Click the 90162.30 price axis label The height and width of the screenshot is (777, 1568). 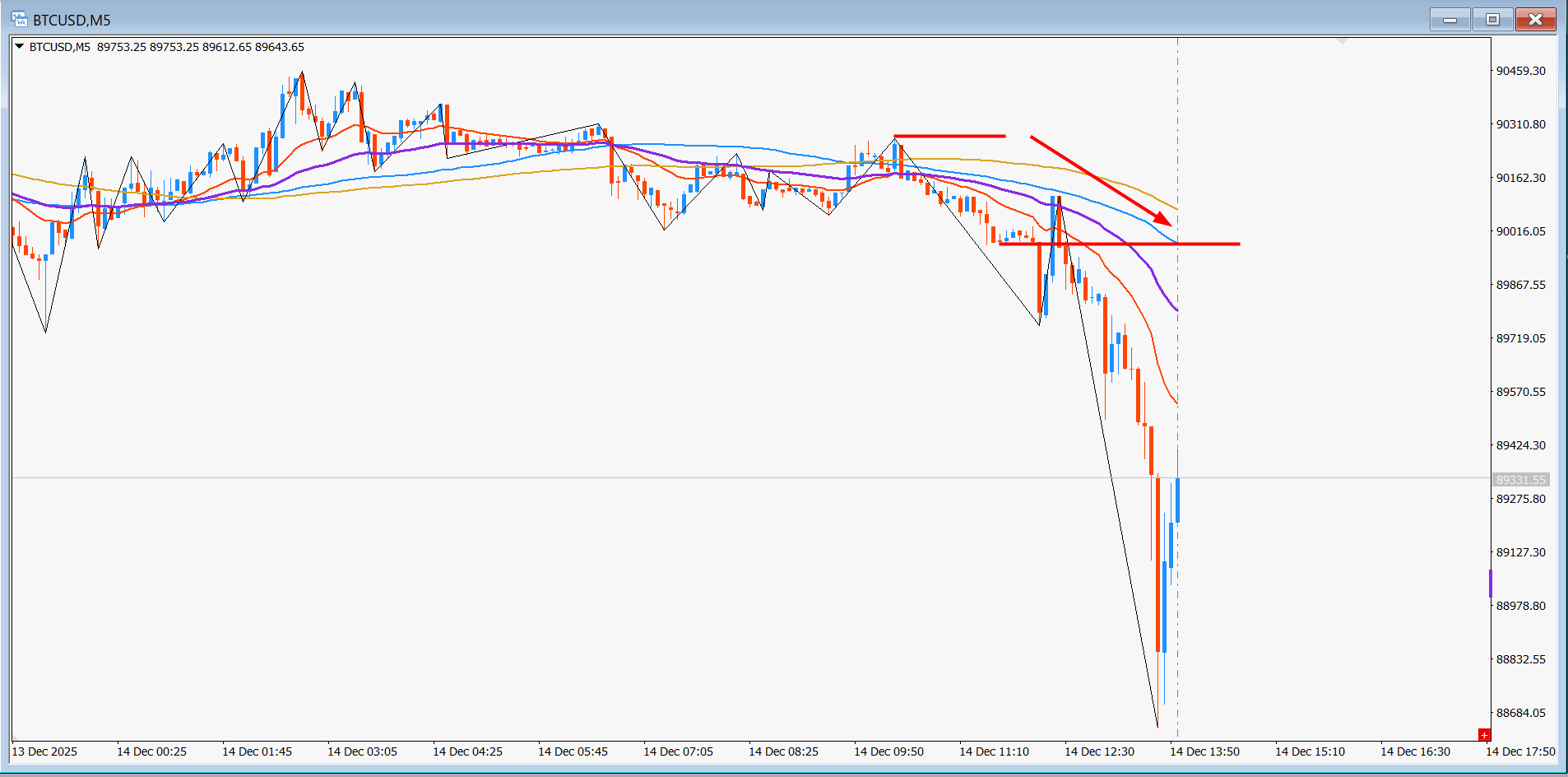click(1520, 178)
